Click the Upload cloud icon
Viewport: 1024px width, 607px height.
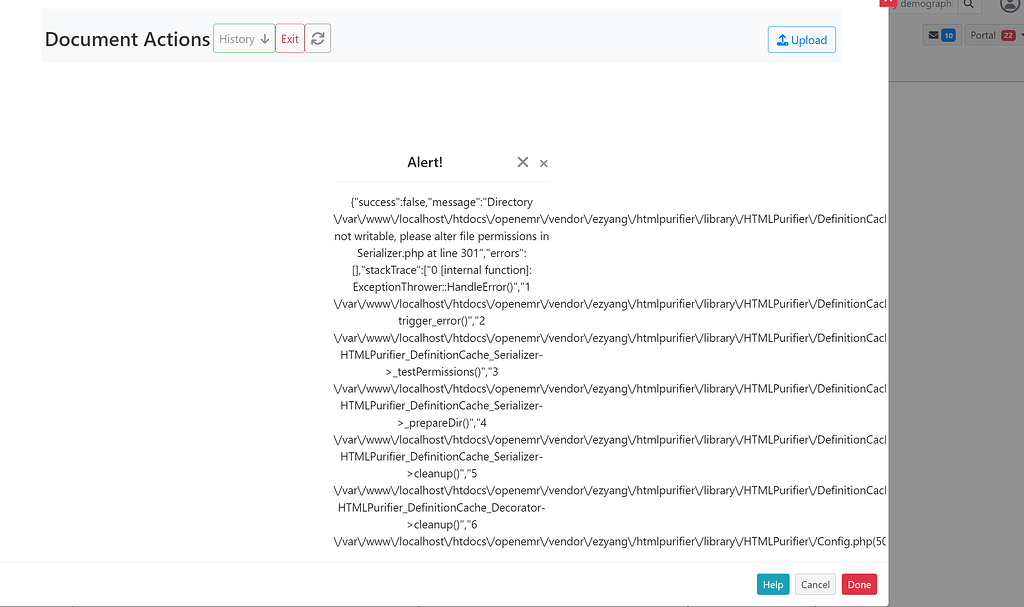click(x=783, y=40)
